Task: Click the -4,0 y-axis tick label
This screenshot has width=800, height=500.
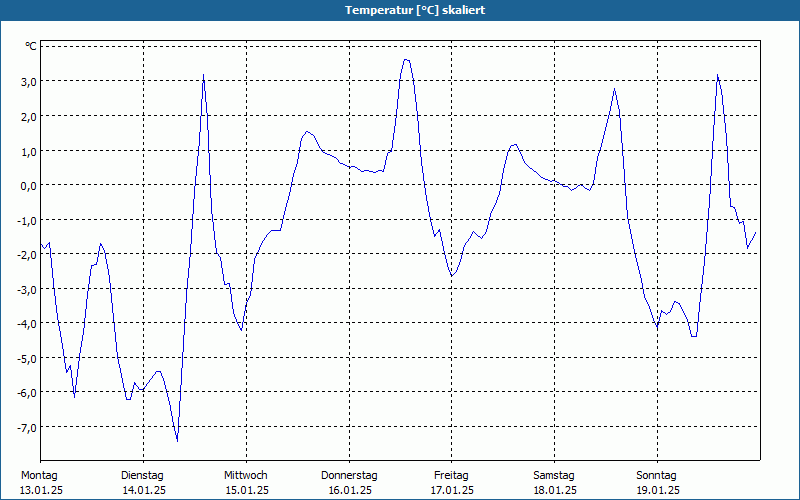Action: [26, 323]
